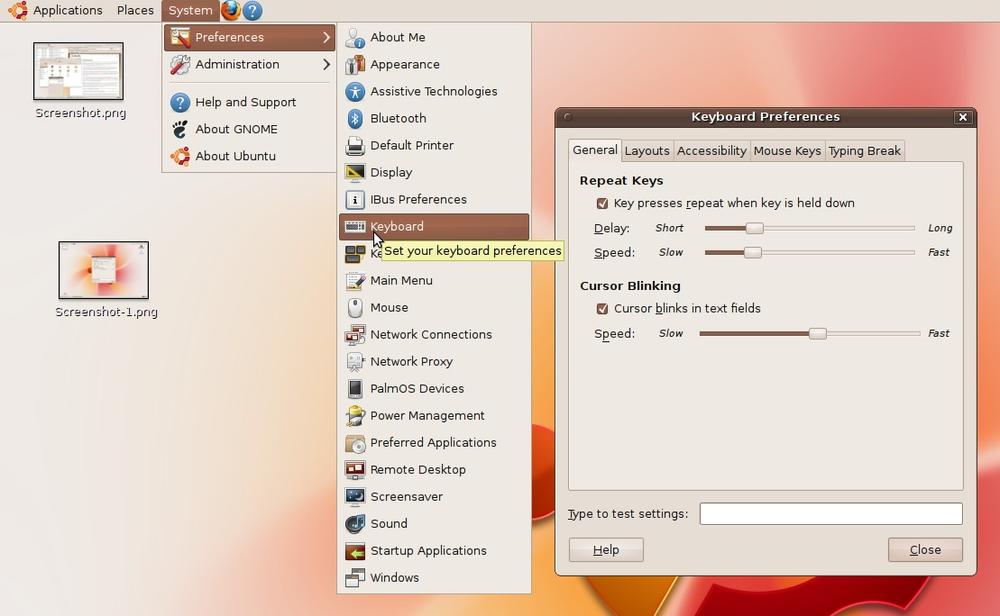Image resolution: width=1000 pixels, height=616 pixels.
Task: Click the Close button in Keyboard Preferences
Action: click(924, 549)
